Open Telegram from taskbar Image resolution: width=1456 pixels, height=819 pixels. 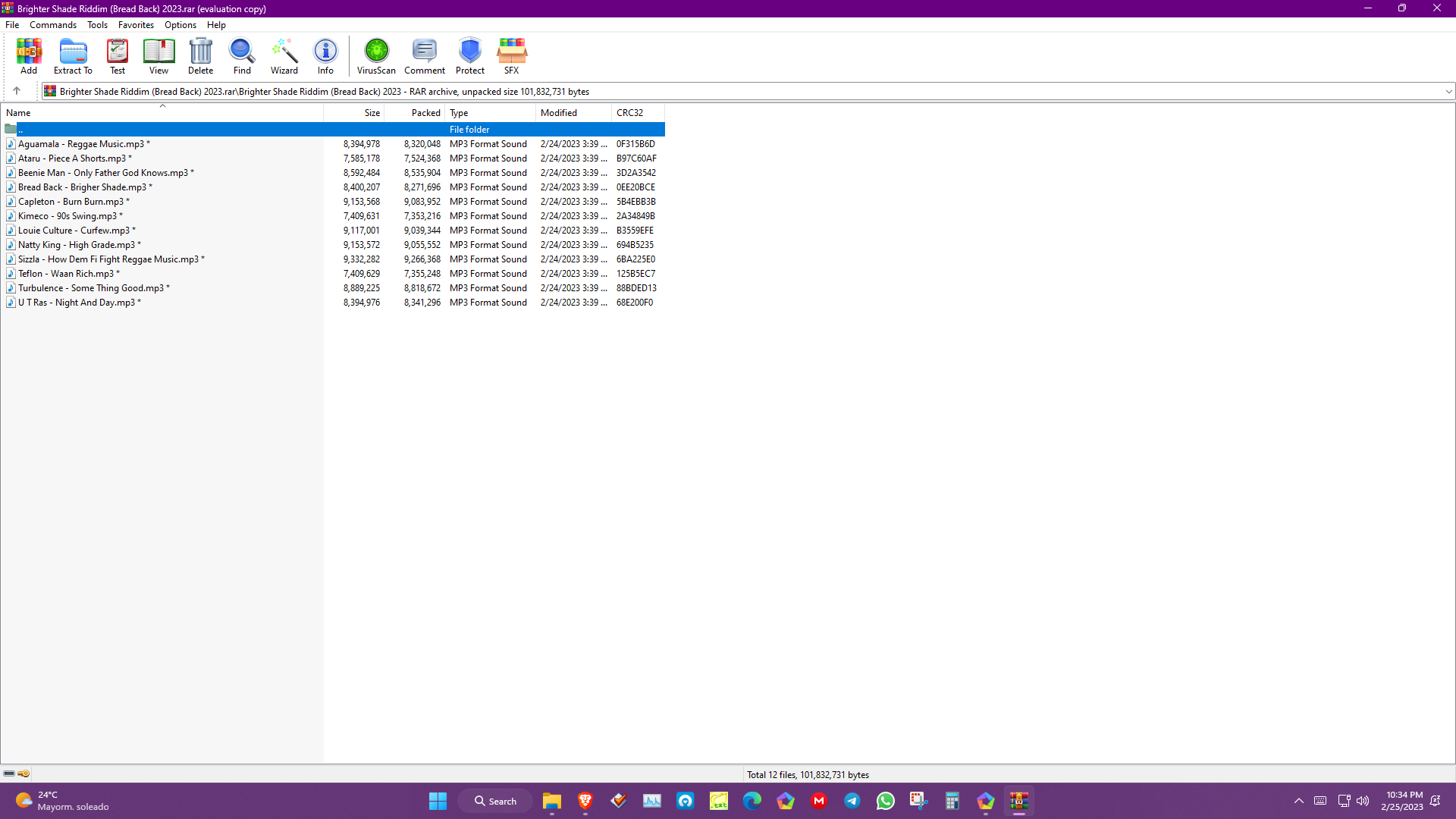point(852,801)
